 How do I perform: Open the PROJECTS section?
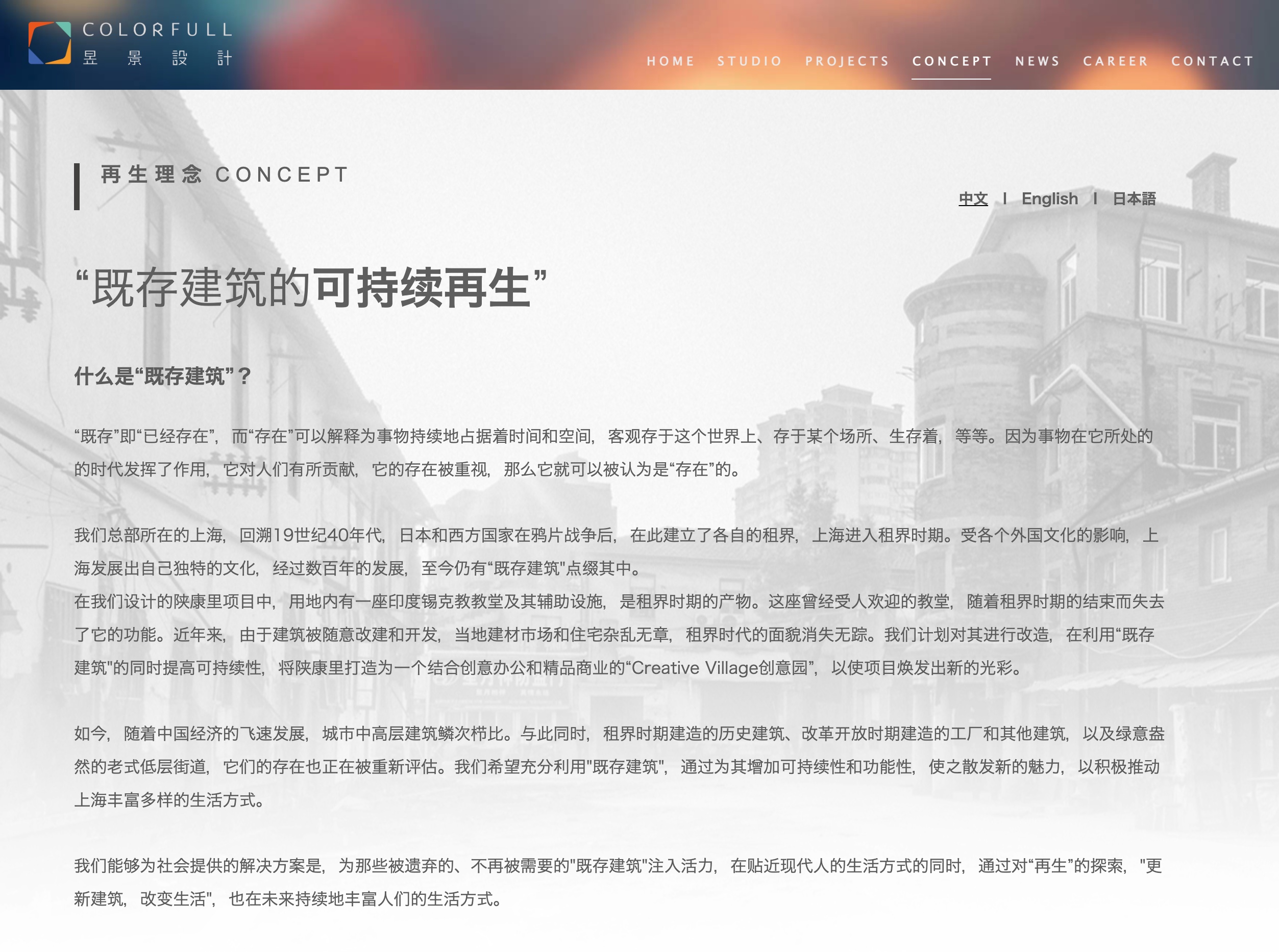(x=847, y=61)
